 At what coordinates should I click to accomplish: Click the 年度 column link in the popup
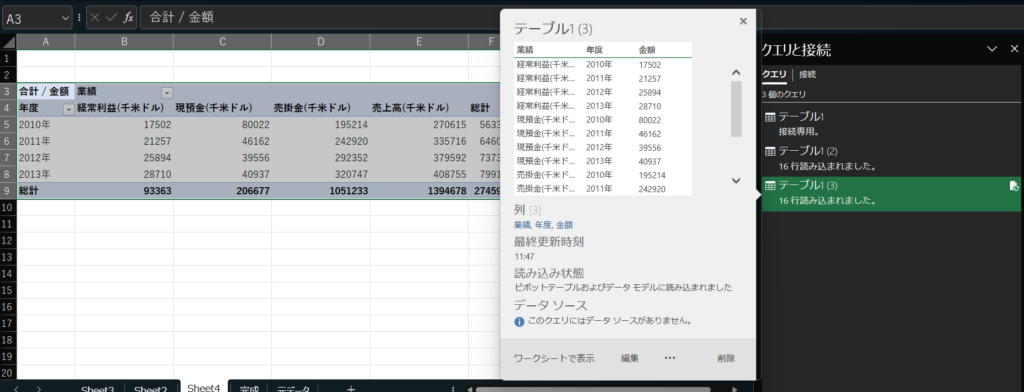coord(543,225)
